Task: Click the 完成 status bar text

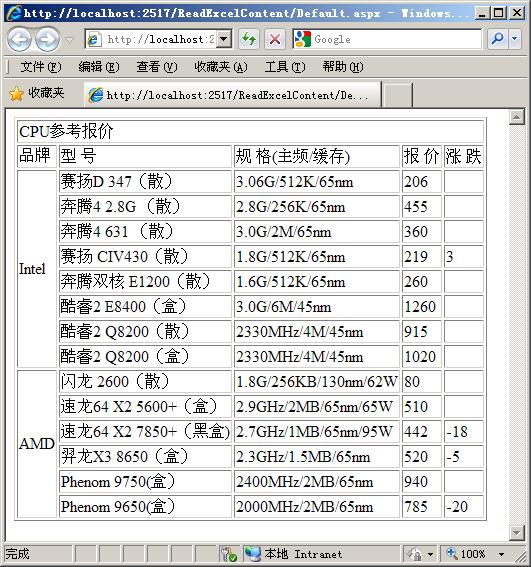Action: (x=17, y=554)
